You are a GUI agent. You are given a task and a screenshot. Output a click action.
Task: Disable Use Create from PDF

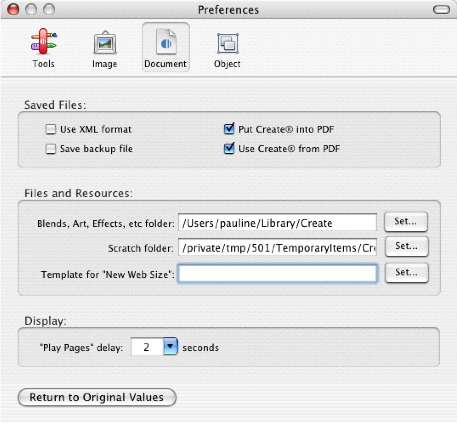pos(229,148)
